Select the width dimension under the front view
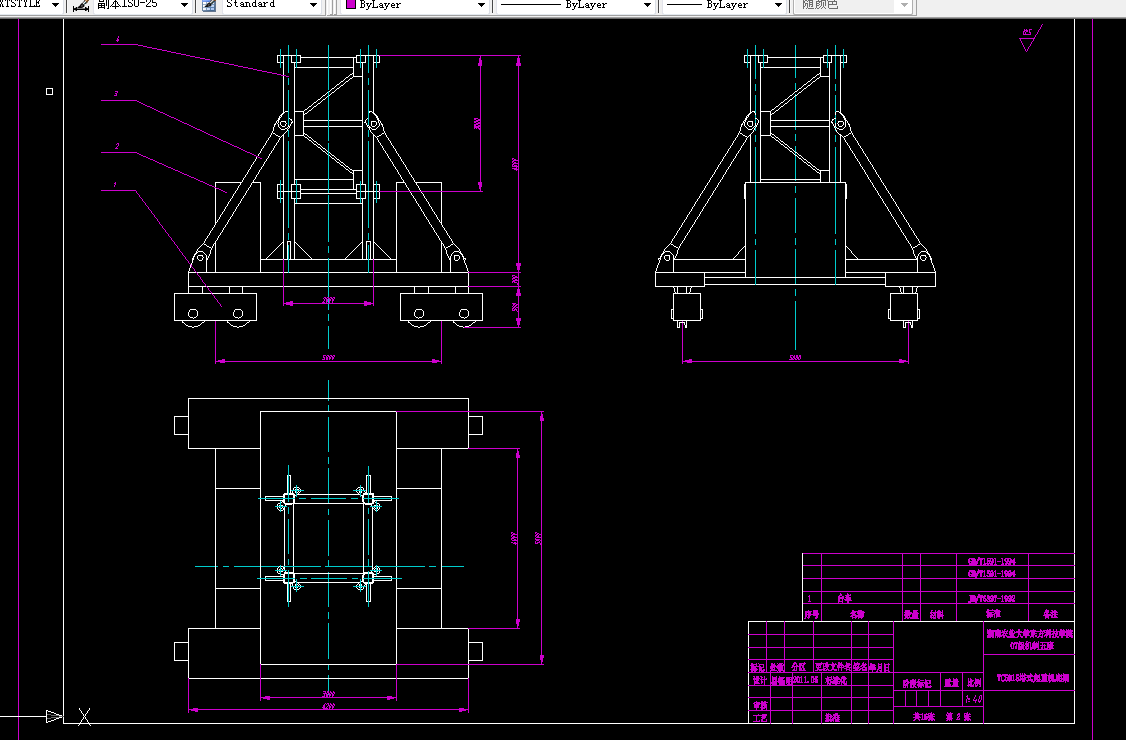1126x740 pixels. point(328,357)
